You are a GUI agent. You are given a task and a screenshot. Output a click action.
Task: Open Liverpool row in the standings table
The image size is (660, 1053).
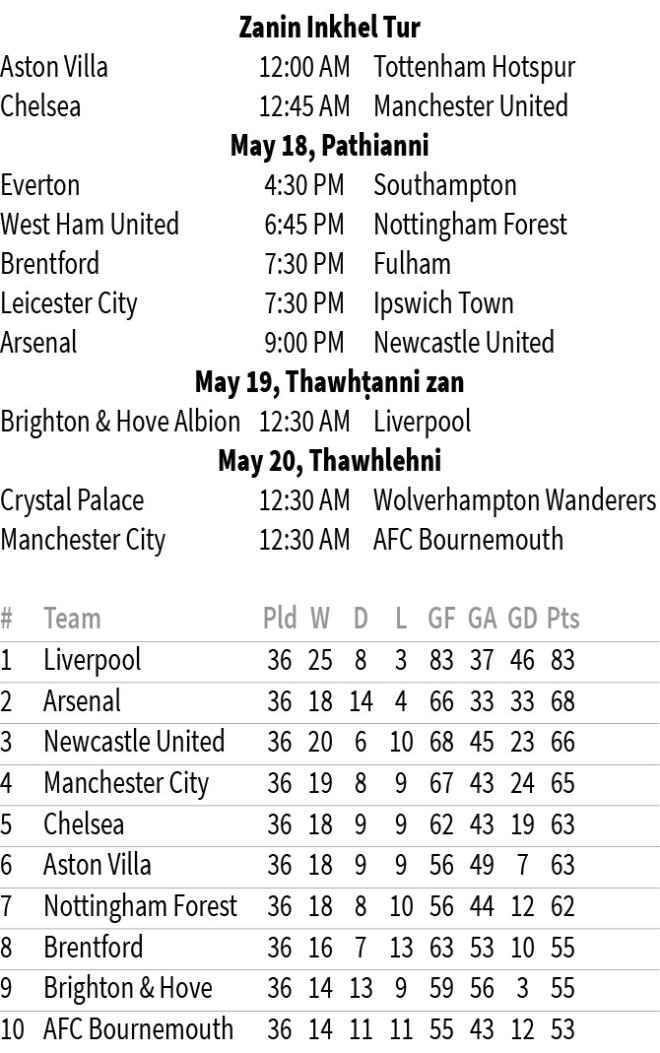coord(330,661)
